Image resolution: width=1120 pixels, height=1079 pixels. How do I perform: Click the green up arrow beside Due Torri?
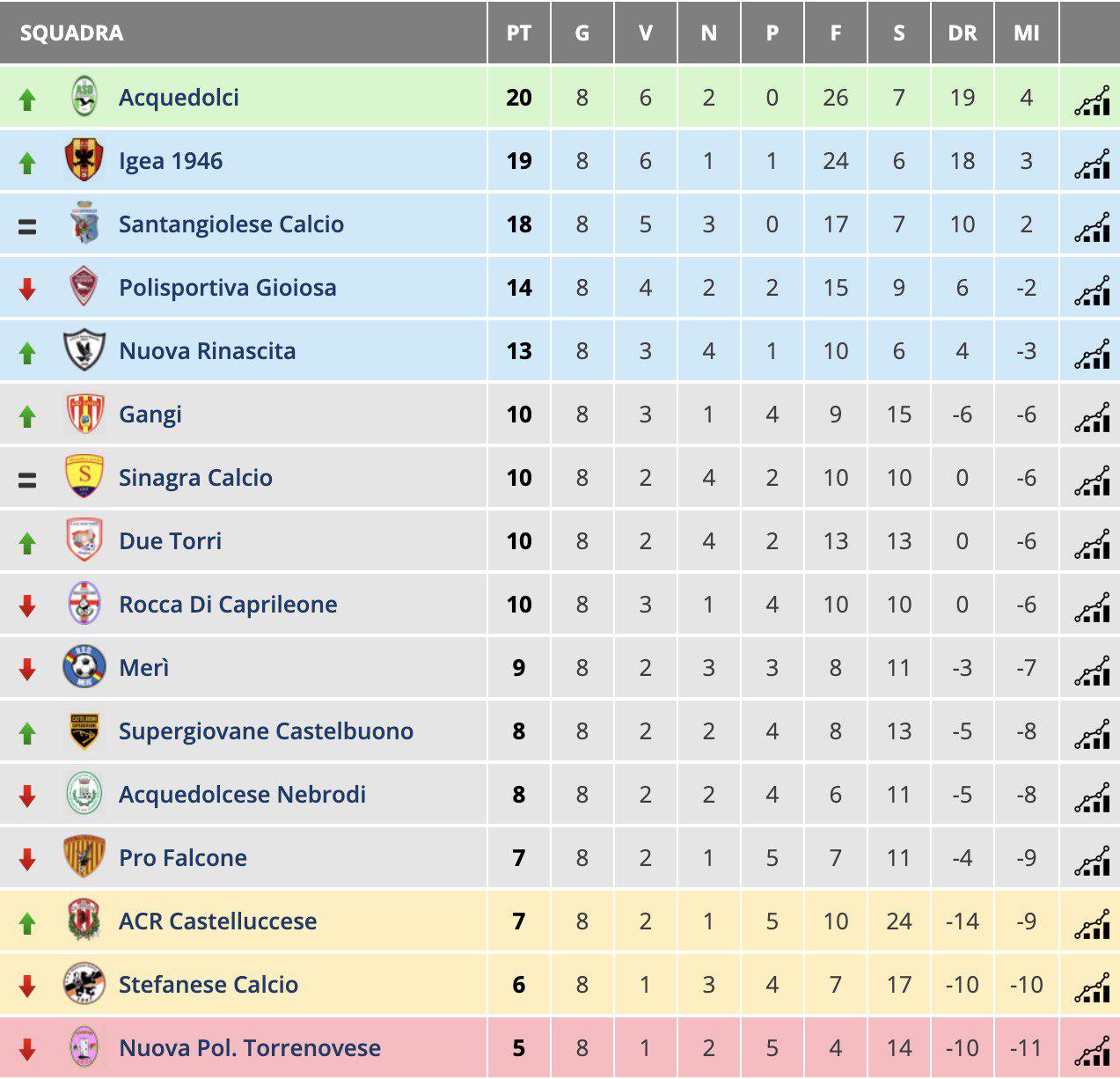pyautogui.click(x=27, y=542)
